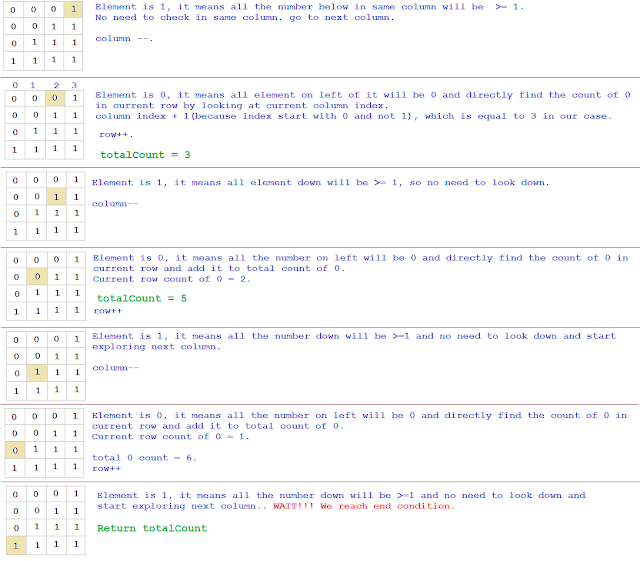The height and width of the screenshot is (561, 640).
Task: Click the line starting 'column index + 1(because'
Action: (353, 116)
